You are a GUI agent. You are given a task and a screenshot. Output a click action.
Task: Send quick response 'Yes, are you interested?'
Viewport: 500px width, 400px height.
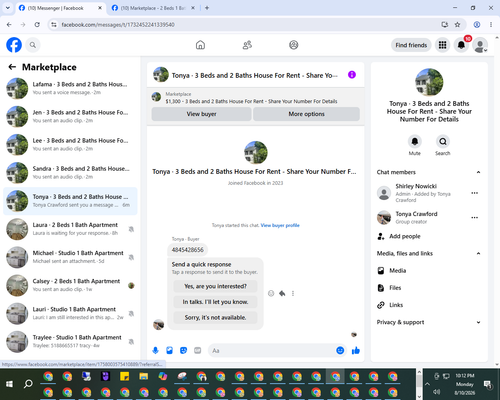pos(215,286)
